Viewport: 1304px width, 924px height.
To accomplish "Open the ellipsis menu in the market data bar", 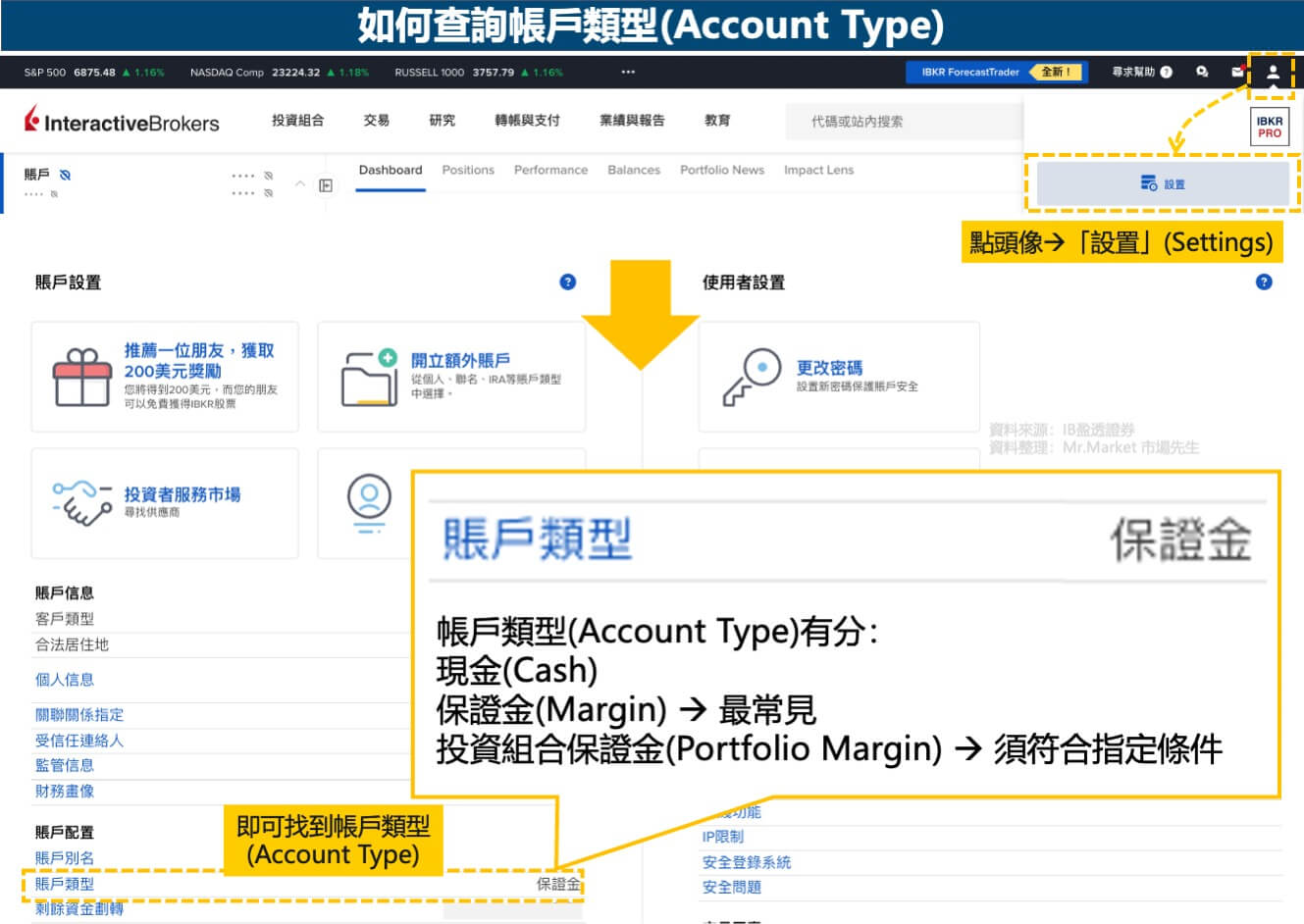I will (x=628, y=72).
